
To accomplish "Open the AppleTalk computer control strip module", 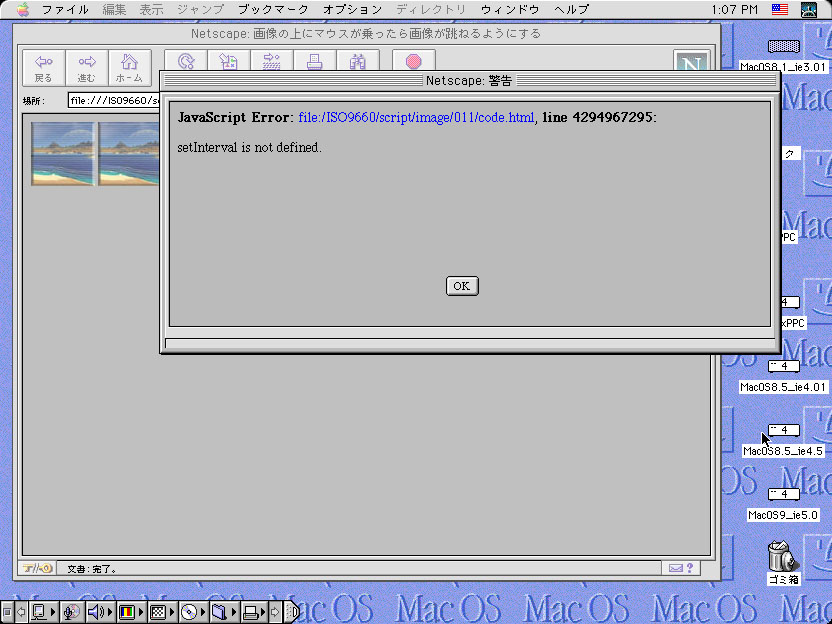I will 44,612.
